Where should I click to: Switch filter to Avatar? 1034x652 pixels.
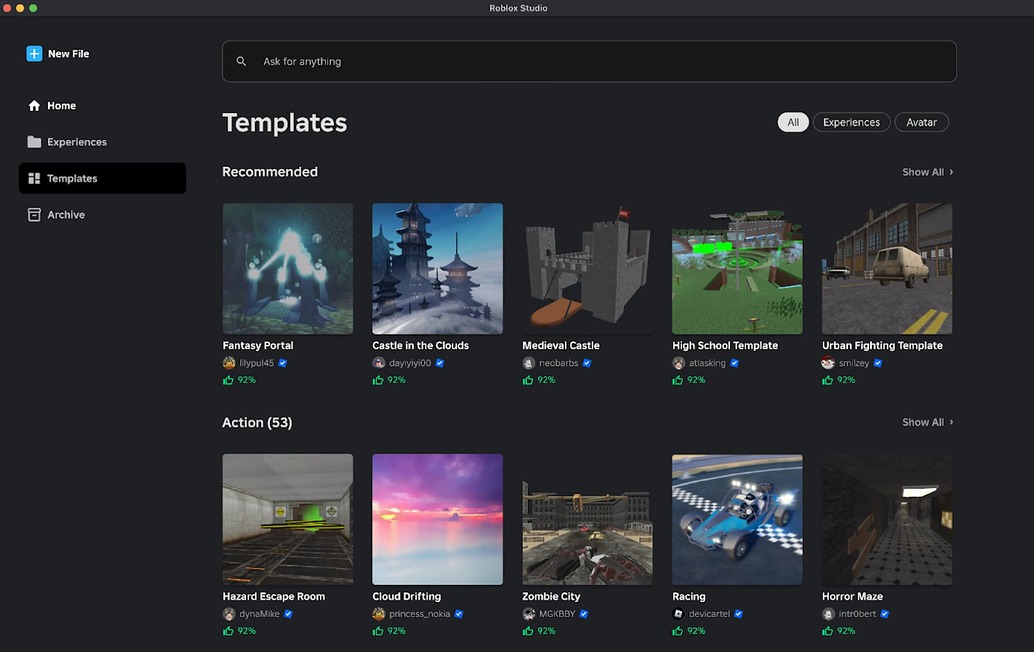[921, 121]
